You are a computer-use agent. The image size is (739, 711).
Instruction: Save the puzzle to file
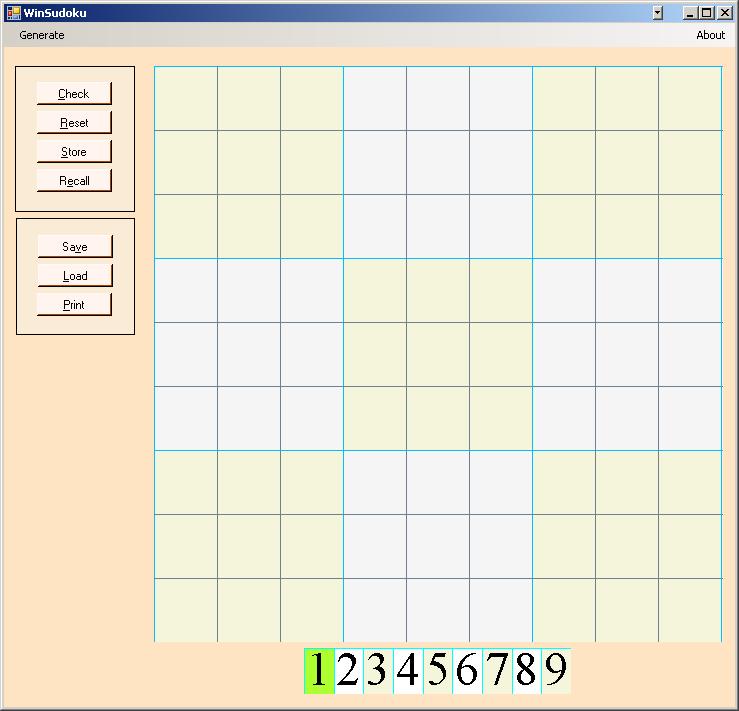[75, 247]
